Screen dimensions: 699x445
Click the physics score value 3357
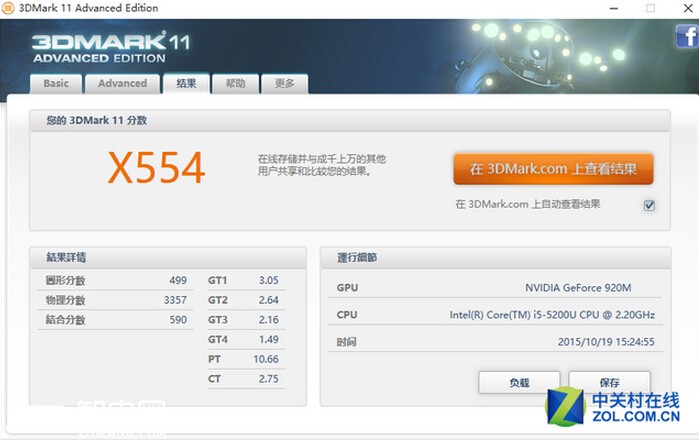tap(175, 300)
